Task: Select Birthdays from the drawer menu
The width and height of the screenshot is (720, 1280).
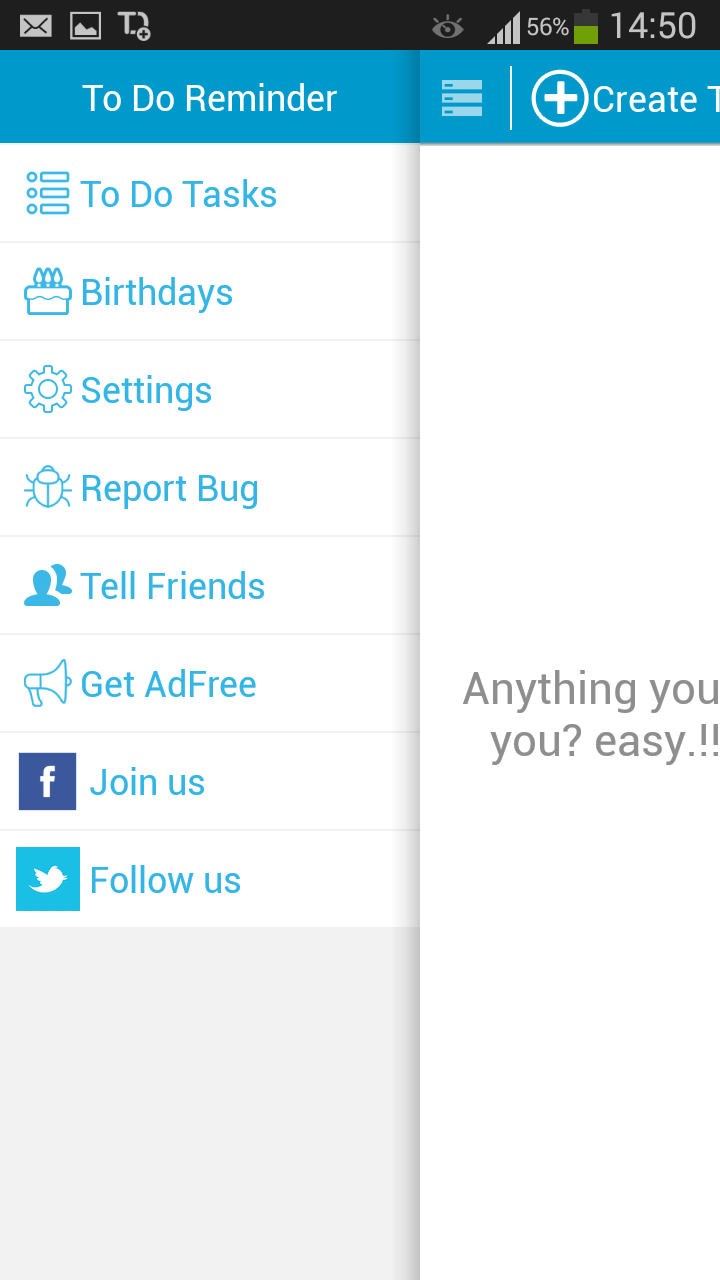Action: click(x=157, y=292)
